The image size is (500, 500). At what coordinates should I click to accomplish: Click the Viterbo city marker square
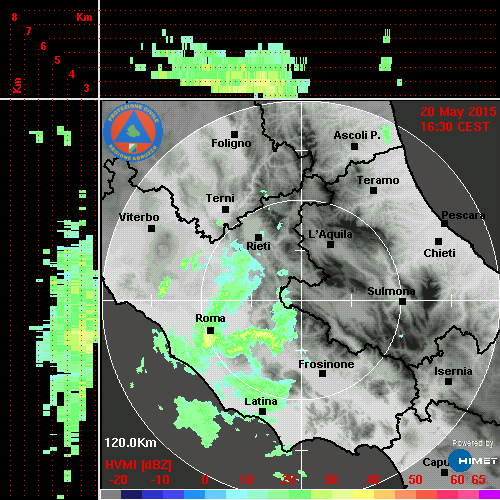coord(151,229)
